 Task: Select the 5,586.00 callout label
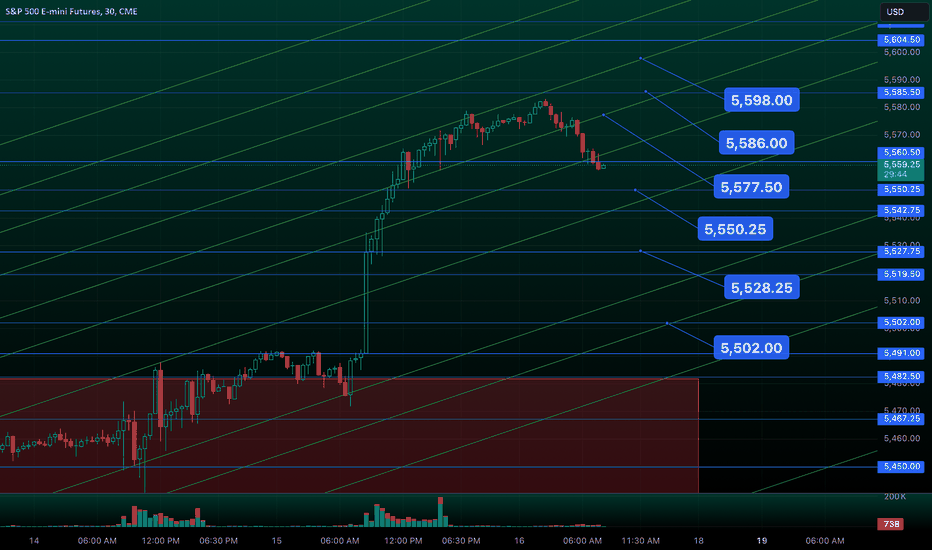pyautogui.click(x=756, y=143)
